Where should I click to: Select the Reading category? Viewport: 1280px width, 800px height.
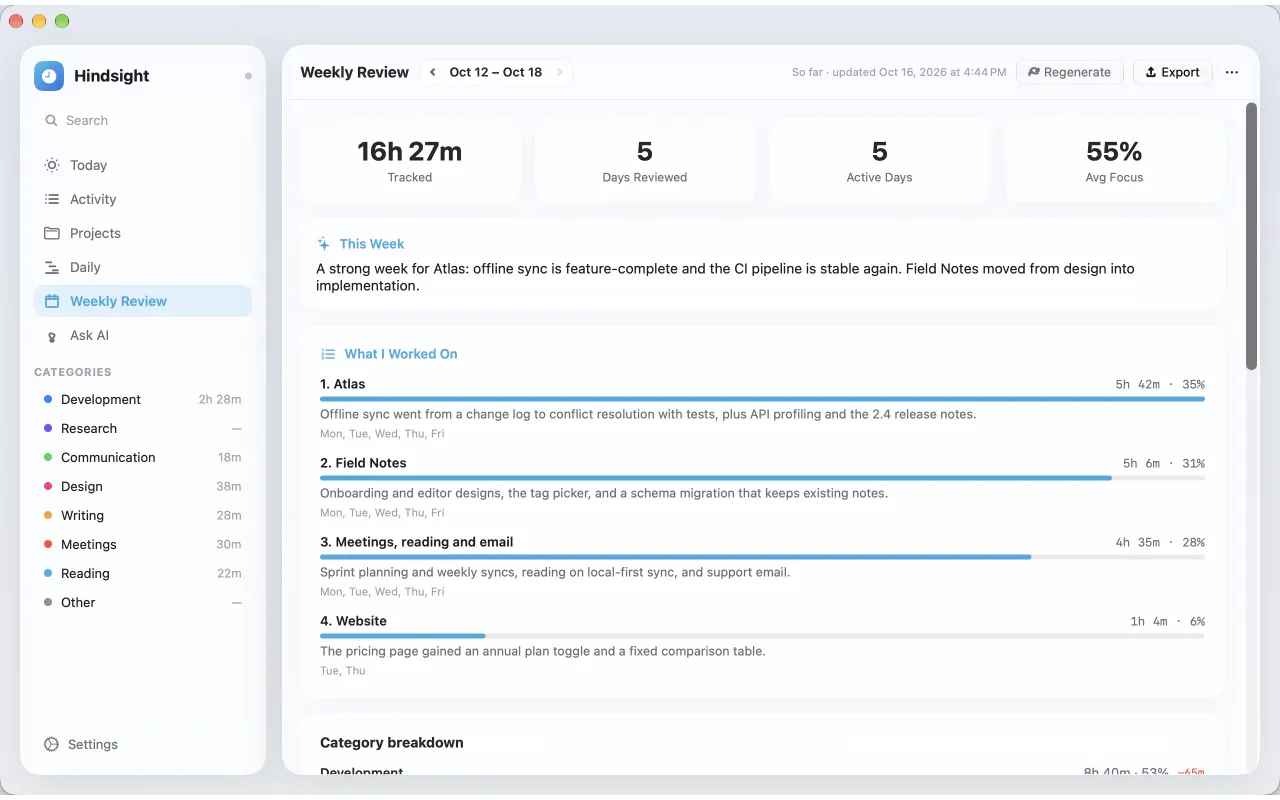pyautogui.click(x=143, y=573)
